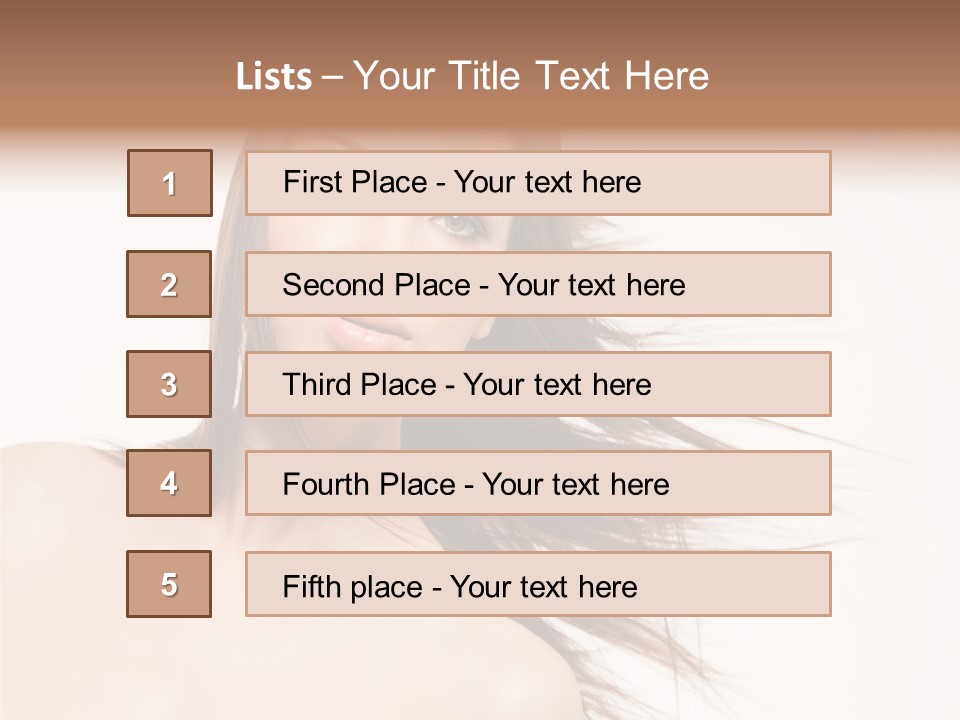The height and width of the screenshot is (720, 960).
Task: Click the 'Third Place' words
Action: (x=359, y=385)
